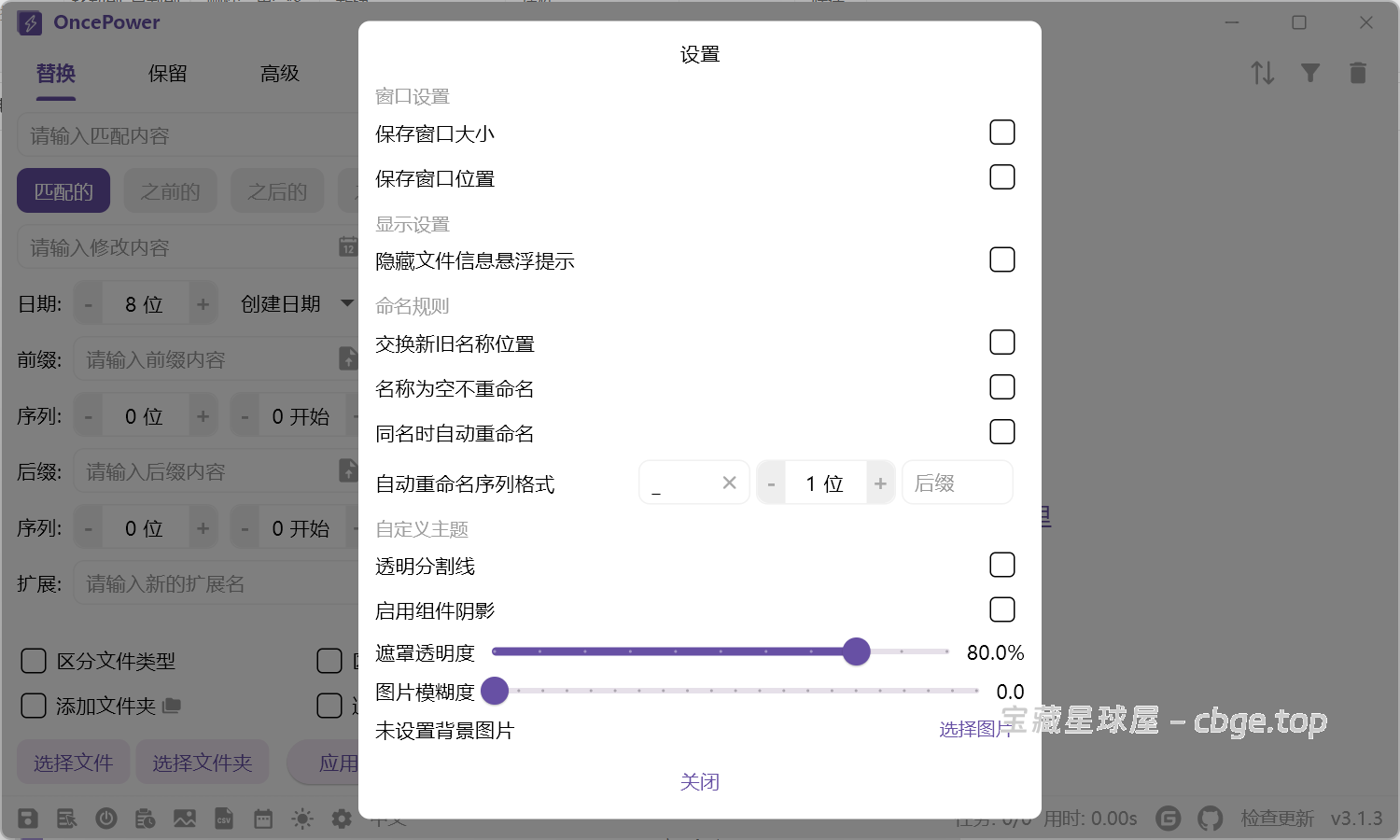Screen dimensions: 1400x840
Task: Click the file icon inside the 后缀 field
Action: tap(348, 470)
